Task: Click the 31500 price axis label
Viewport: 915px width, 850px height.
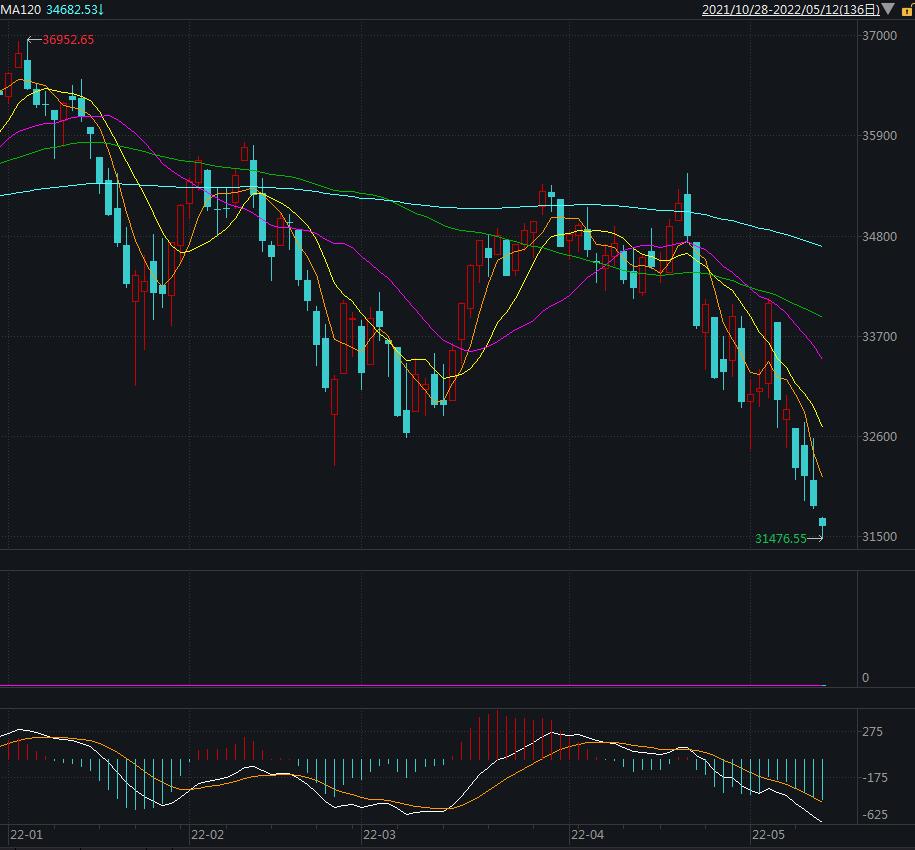Action: pos(879,537)
